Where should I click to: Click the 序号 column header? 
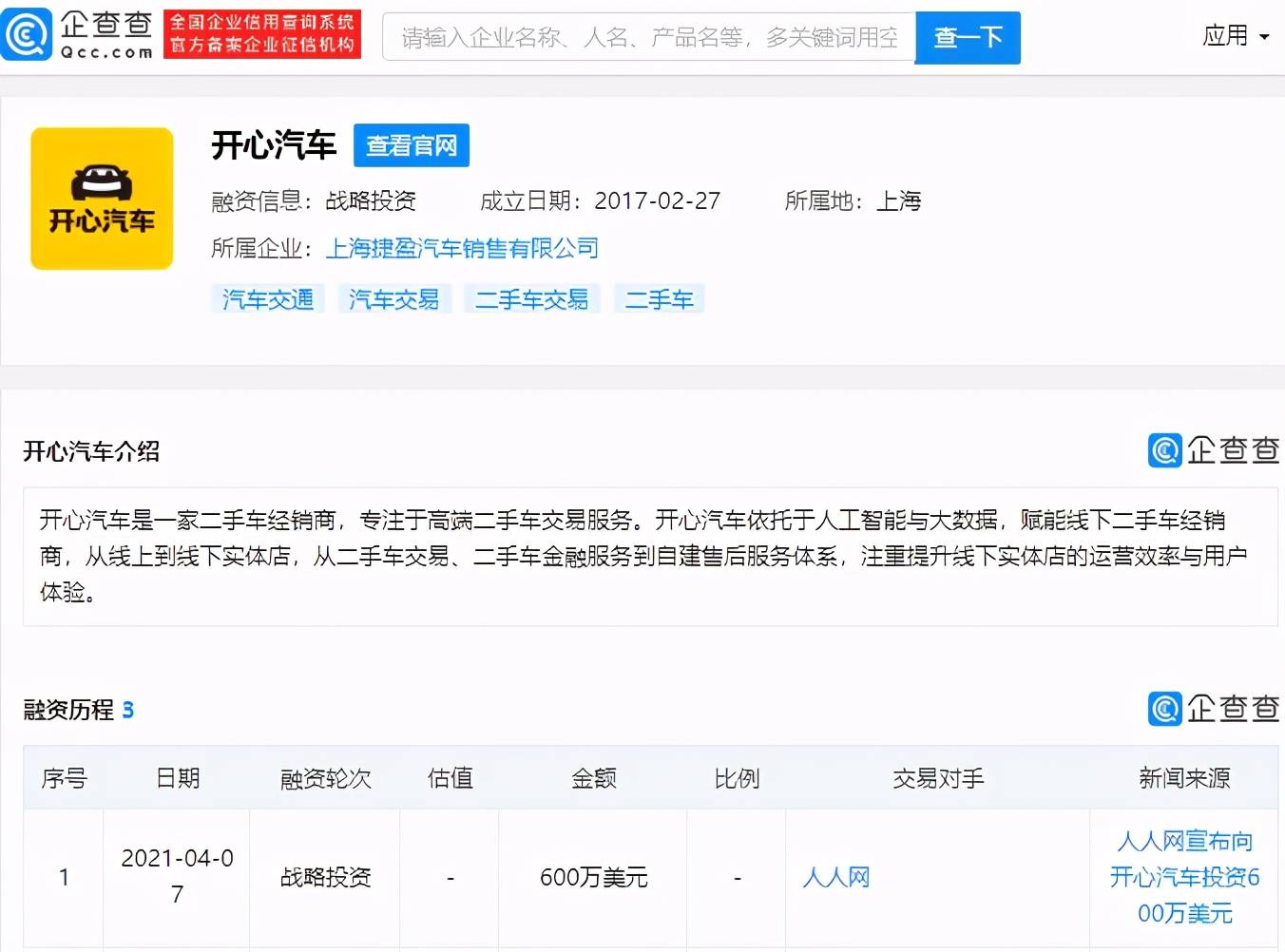point(64,779)
